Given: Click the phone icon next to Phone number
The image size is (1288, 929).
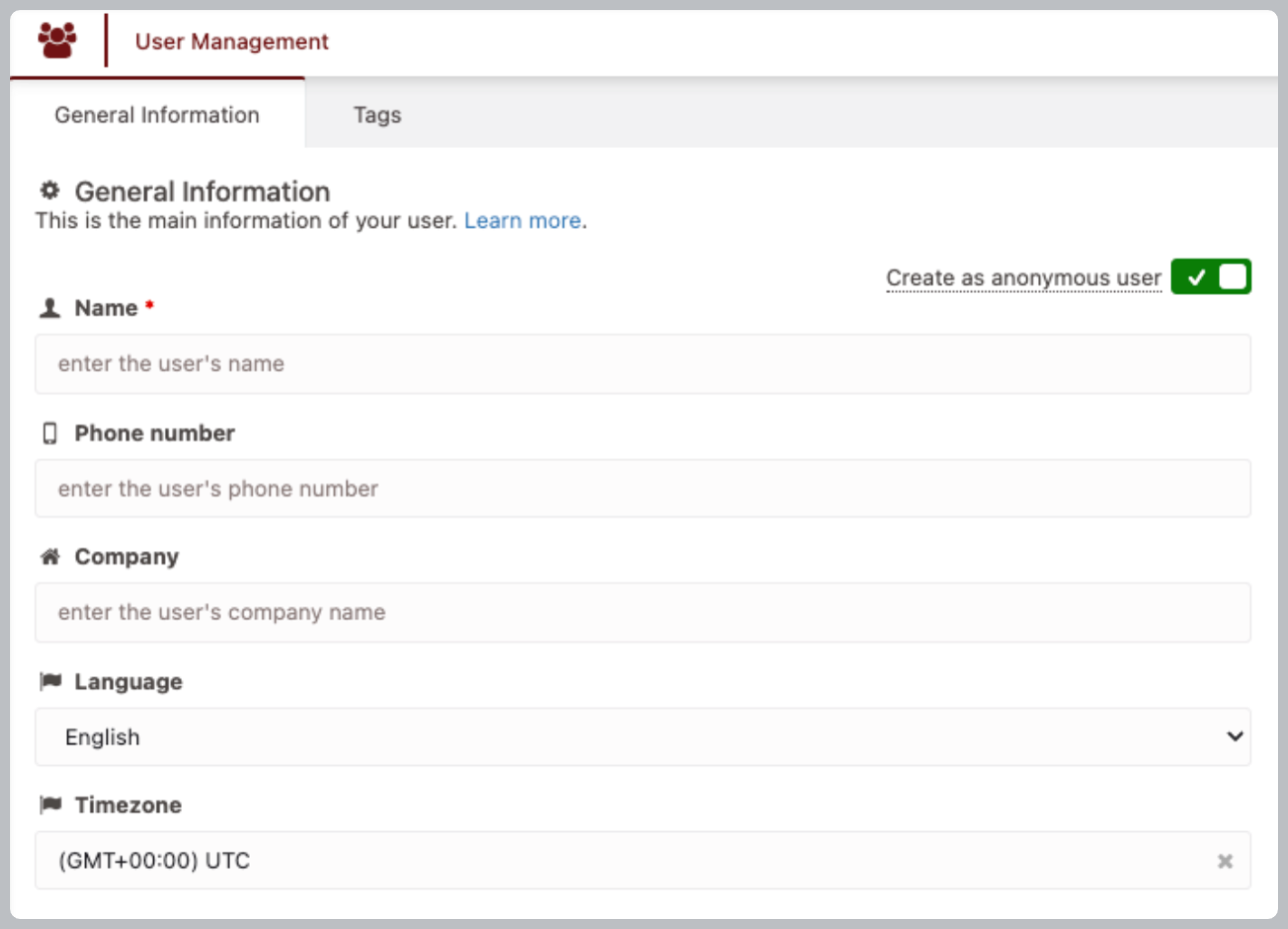Looking at the screenshot, I should tap(50, 433).
